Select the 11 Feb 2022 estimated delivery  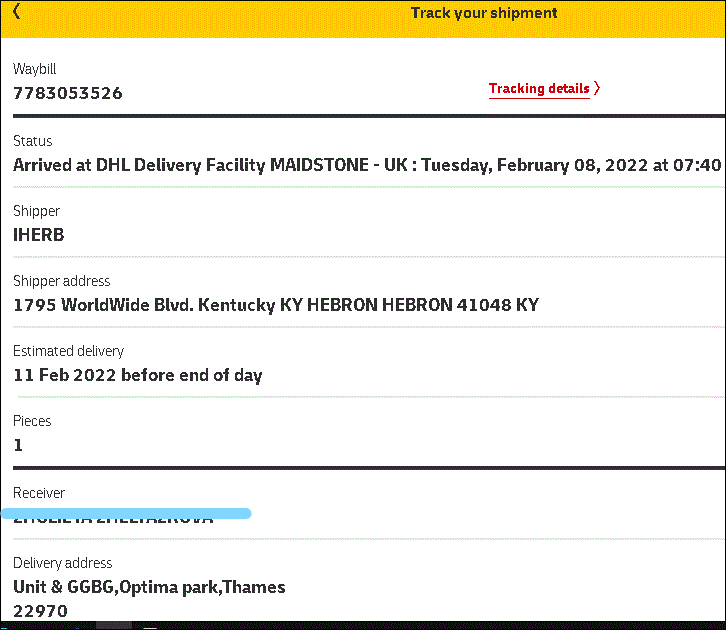pyautogui.click(x=137, y=376)
